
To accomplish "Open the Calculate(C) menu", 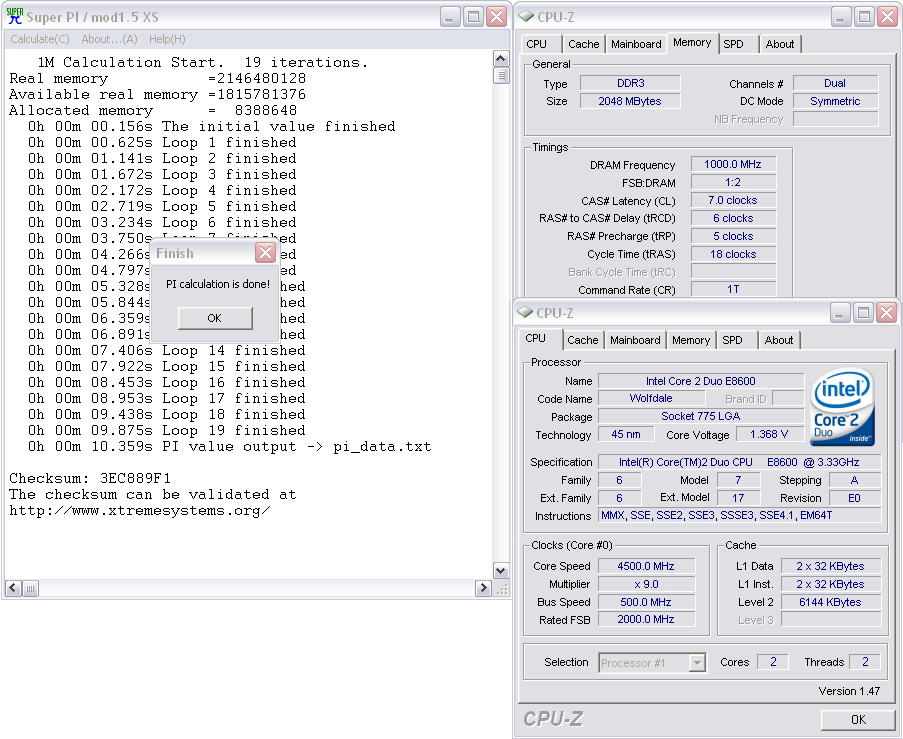I will (x=40, y=39).
